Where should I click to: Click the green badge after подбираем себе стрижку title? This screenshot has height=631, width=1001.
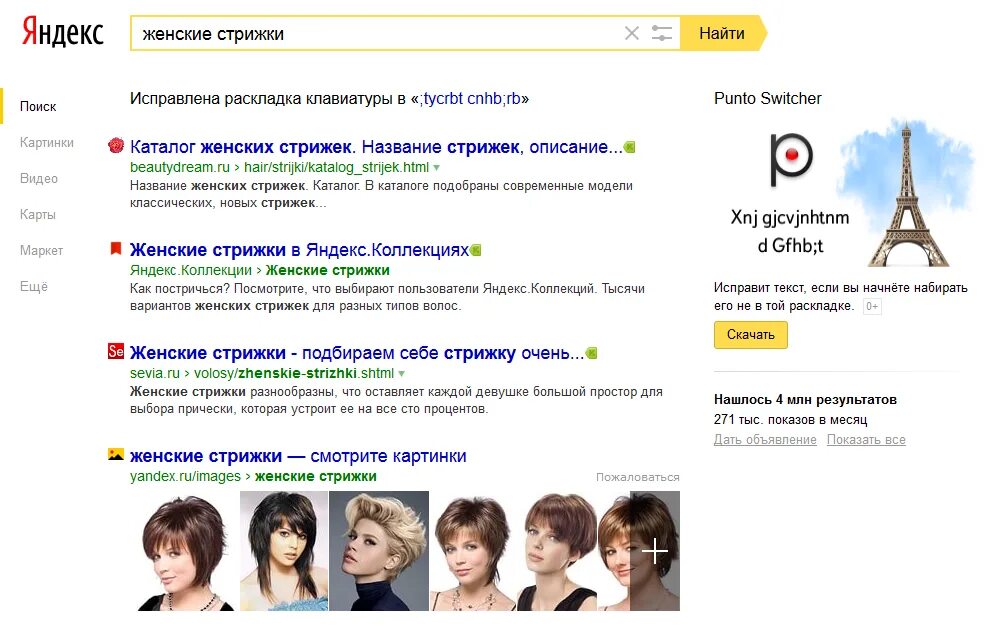(x=592, y=353)
